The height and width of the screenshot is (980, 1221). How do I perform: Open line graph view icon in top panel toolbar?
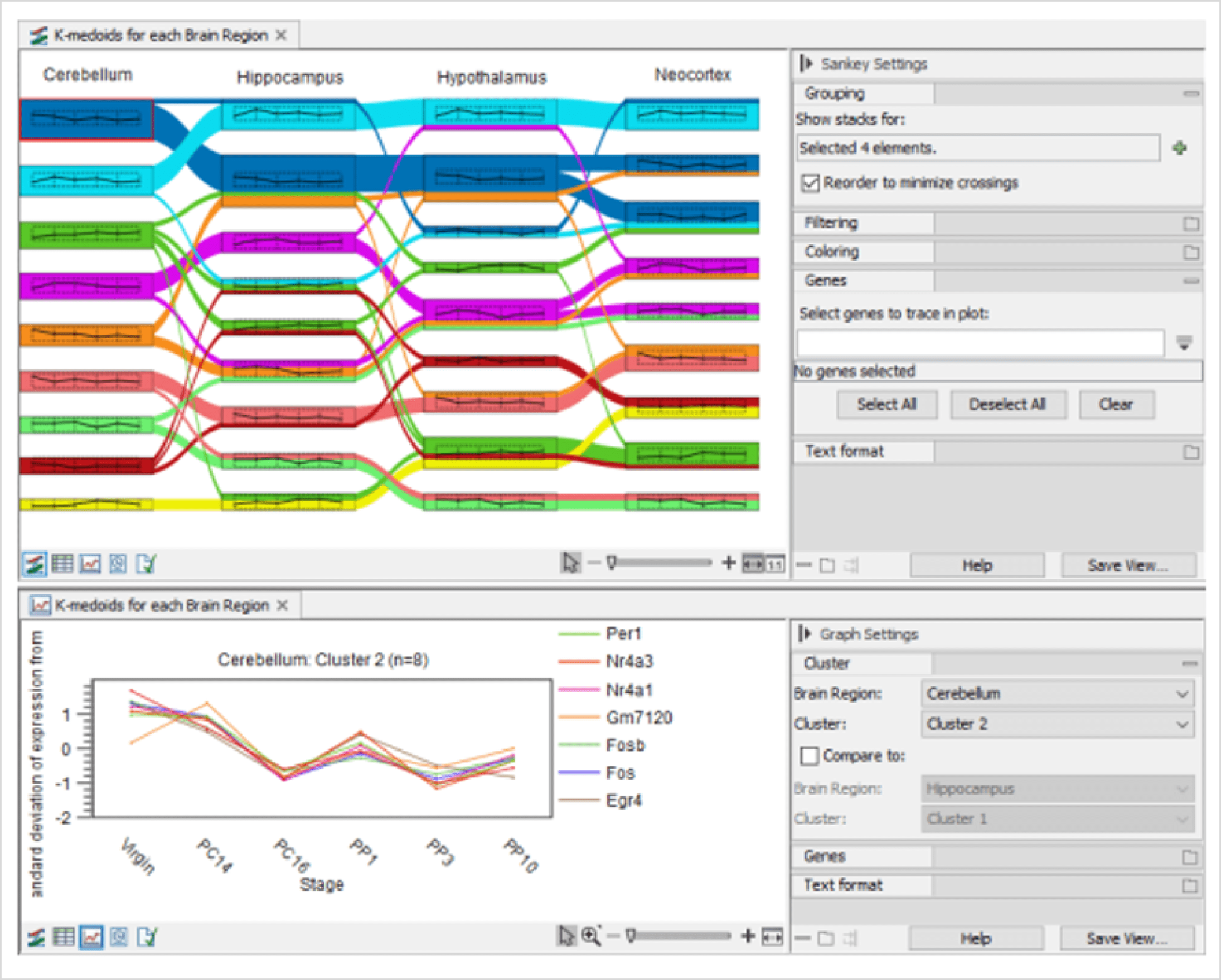(x=90, y=564)
